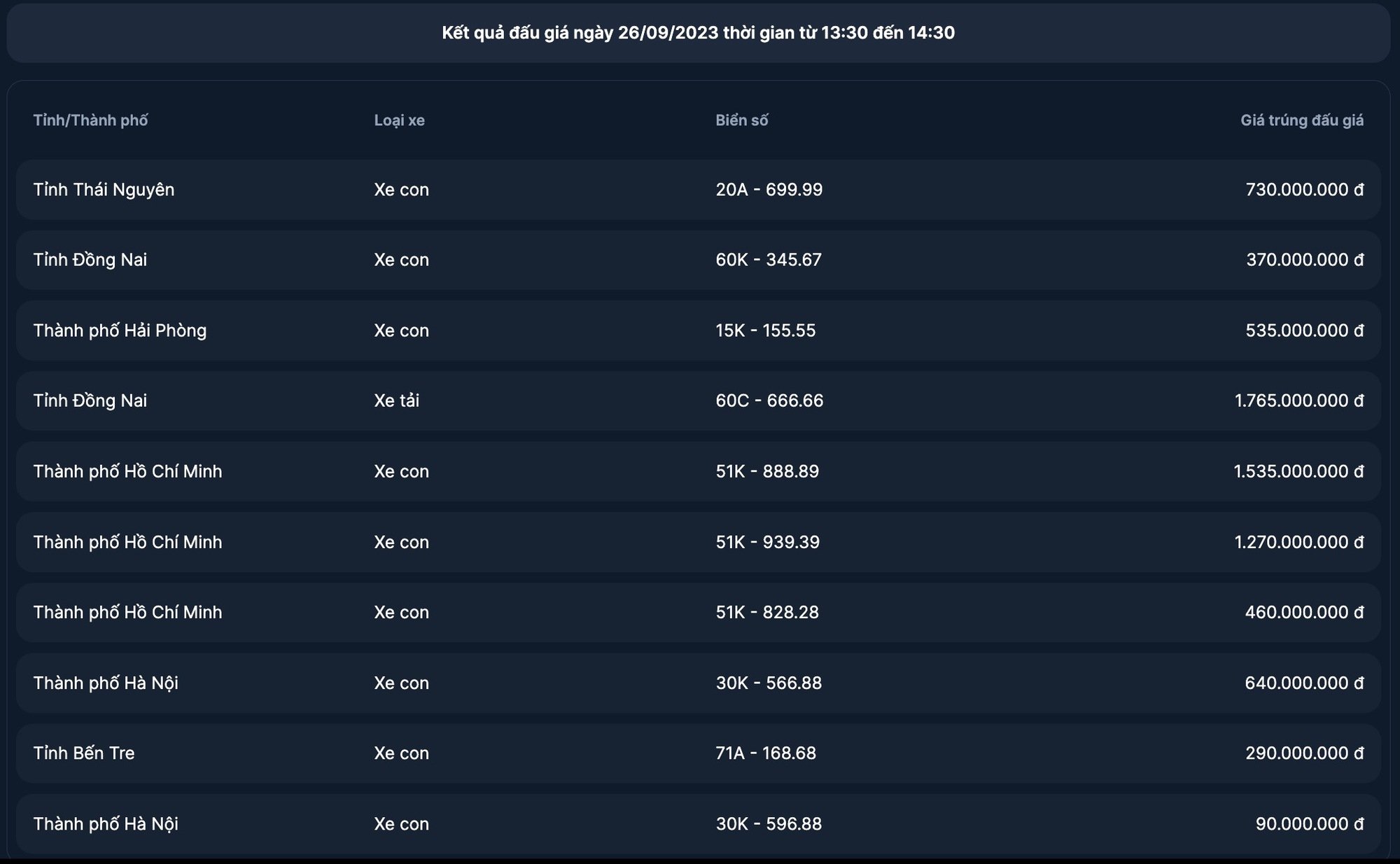
Task: Select the Tỉnh Bến Tre cell
Action: [x=84, y=753]
